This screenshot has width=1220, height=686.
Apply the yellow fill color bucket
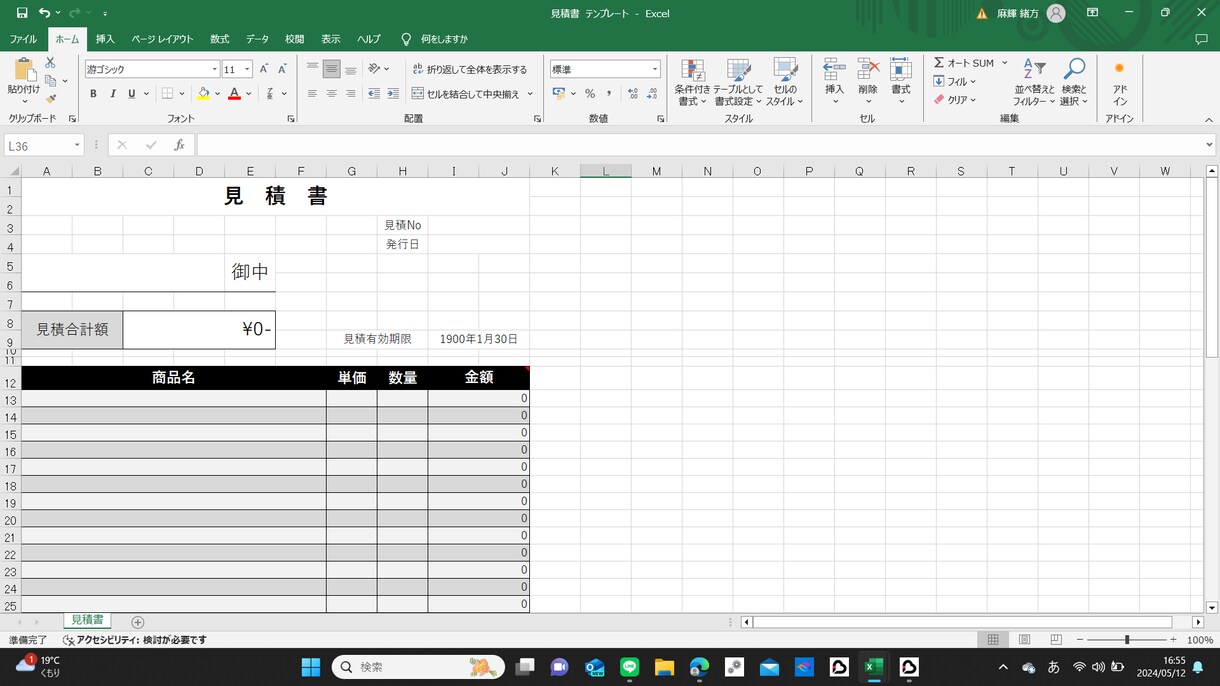click(x=203, y=94)
